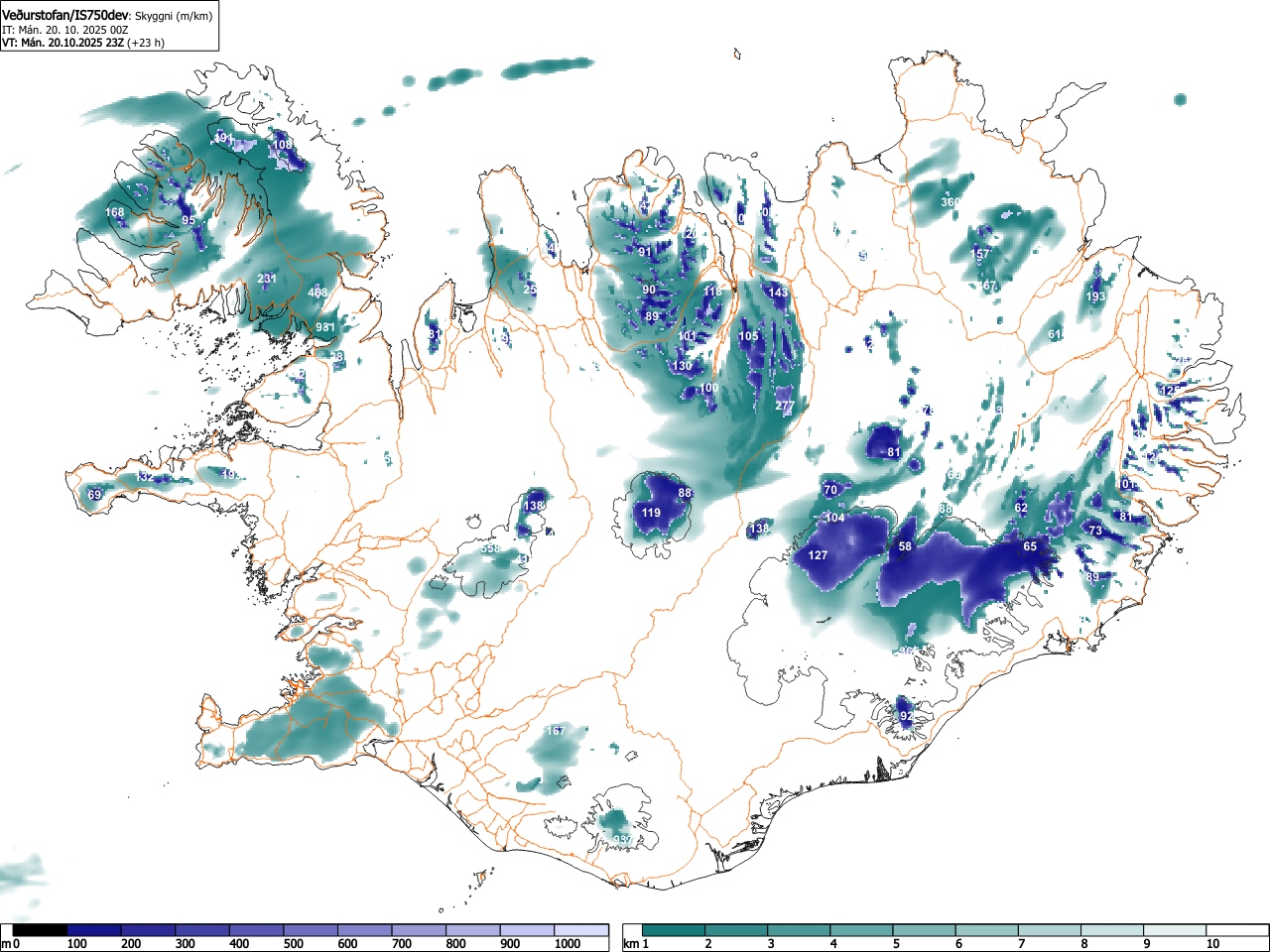The image size is (1270, 952).
Task: Click the visibility value 231 on the map
Action: [x=267, y=279]
